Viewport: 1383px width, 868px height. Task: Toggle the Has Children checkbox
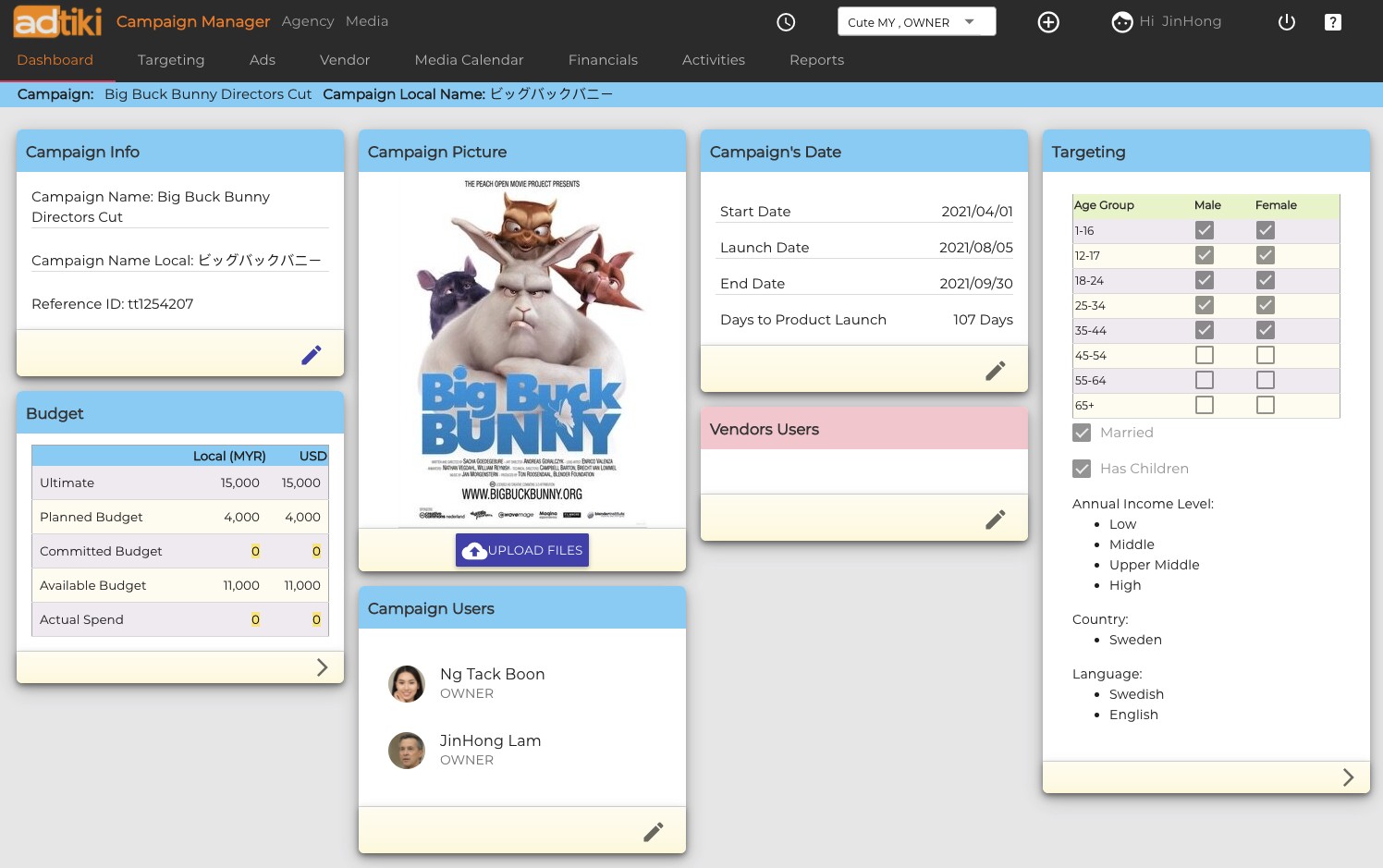(x=1082, y=469)
